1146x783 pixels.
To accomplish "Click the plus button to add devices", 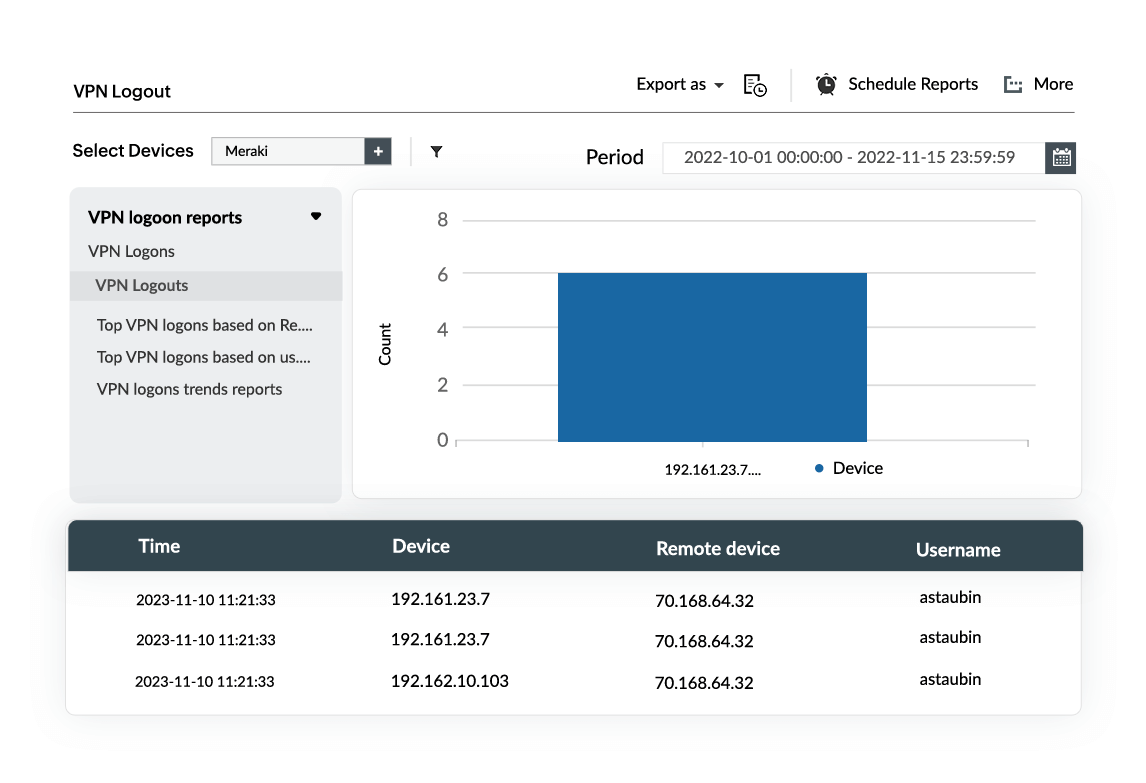I will (378, 151).
